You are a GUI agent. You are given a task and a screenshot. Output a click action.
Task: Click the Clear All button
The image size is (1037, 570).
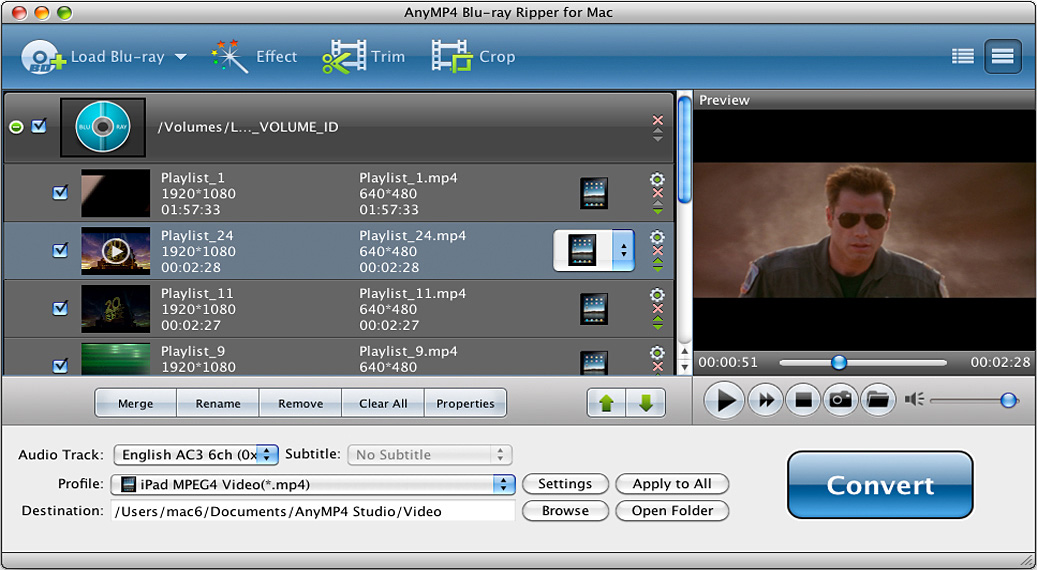pyautogui.click(x=383, y=403)
